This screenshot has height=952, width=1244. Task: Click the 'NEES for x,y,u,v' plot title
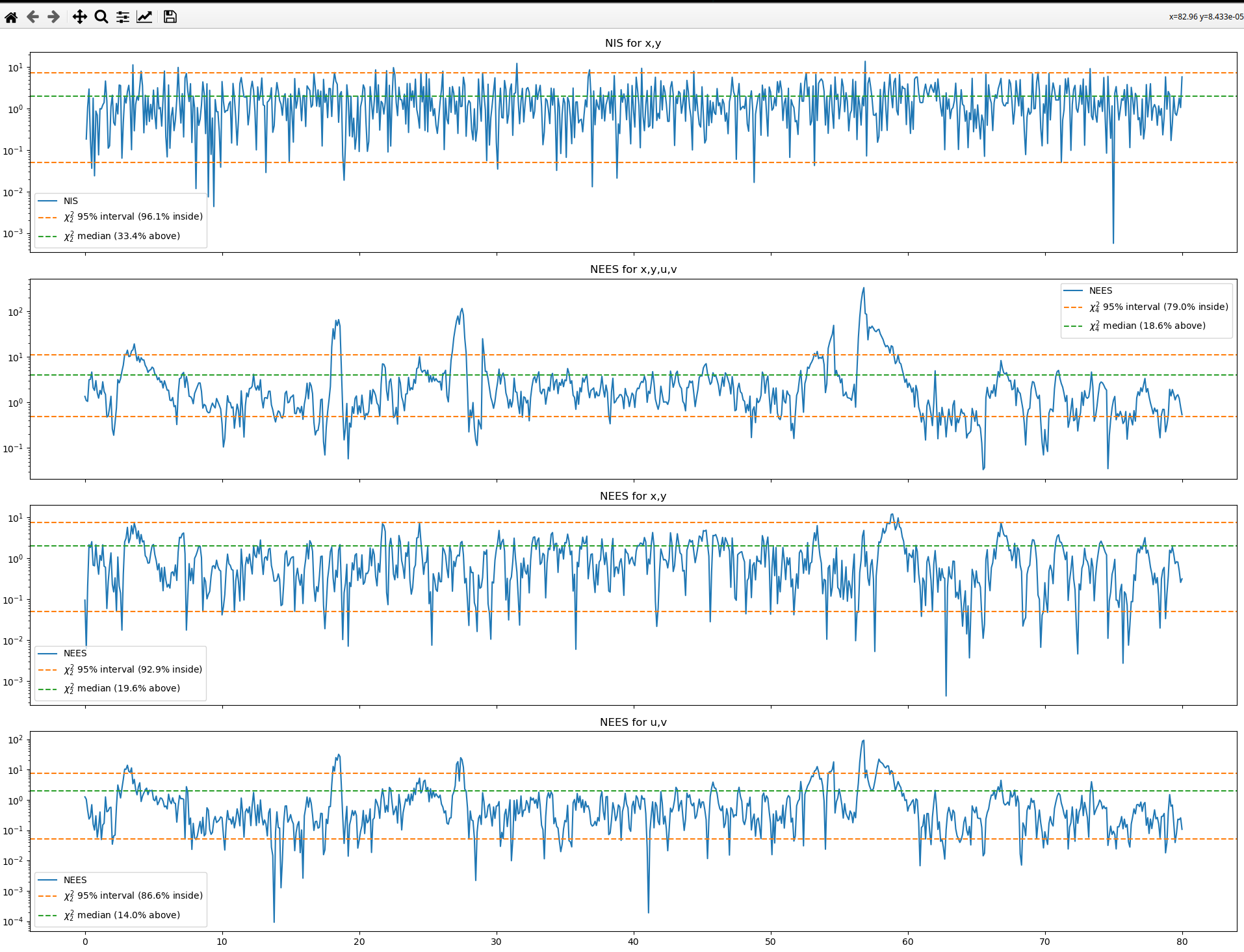pyautogui.click(x=633, y=269)
